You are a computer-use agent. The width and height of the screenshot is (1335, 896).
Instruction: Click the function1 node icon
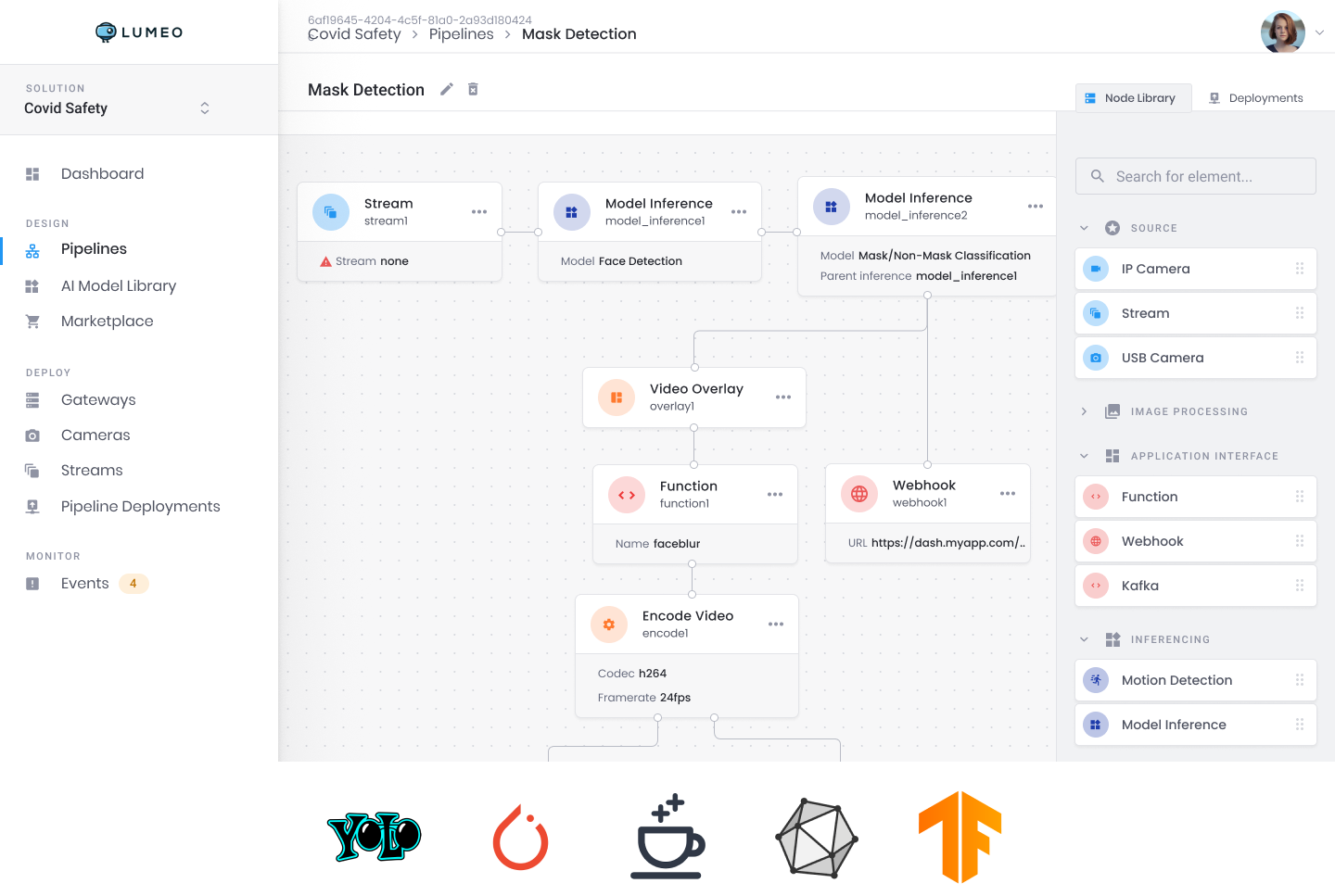pyautogui.click(x=627, y=495)
